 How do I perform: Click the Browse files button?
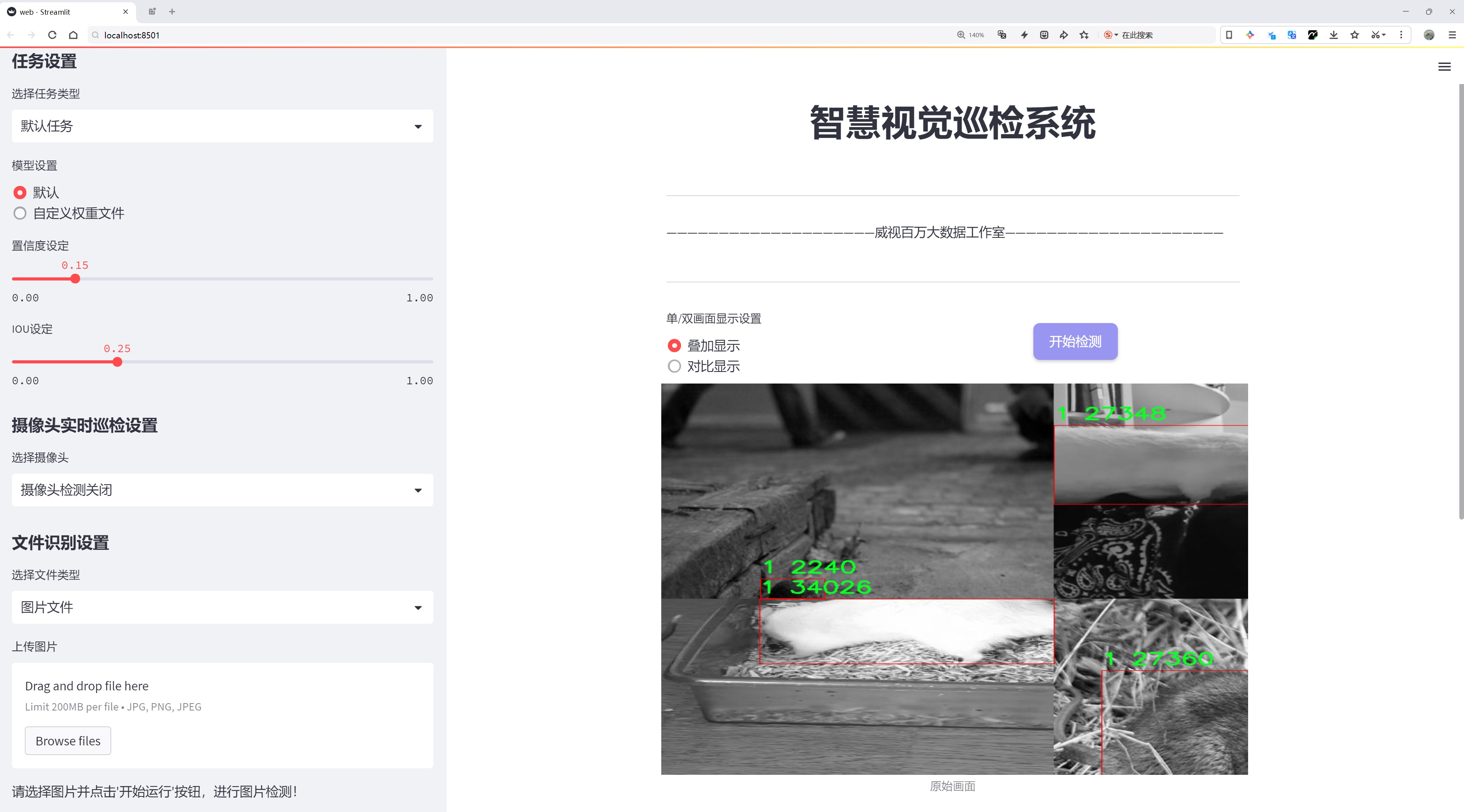[67, 740]
